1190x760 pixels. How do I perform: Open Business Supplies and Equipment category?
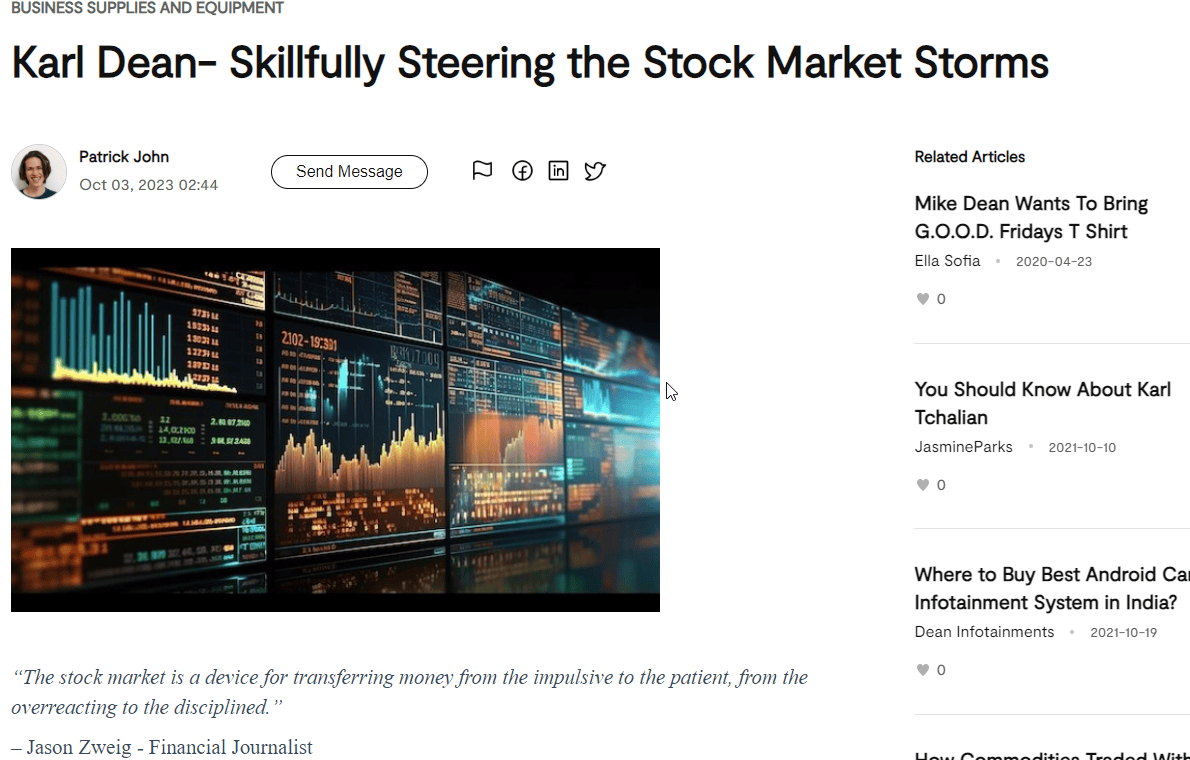click(147, 8)
